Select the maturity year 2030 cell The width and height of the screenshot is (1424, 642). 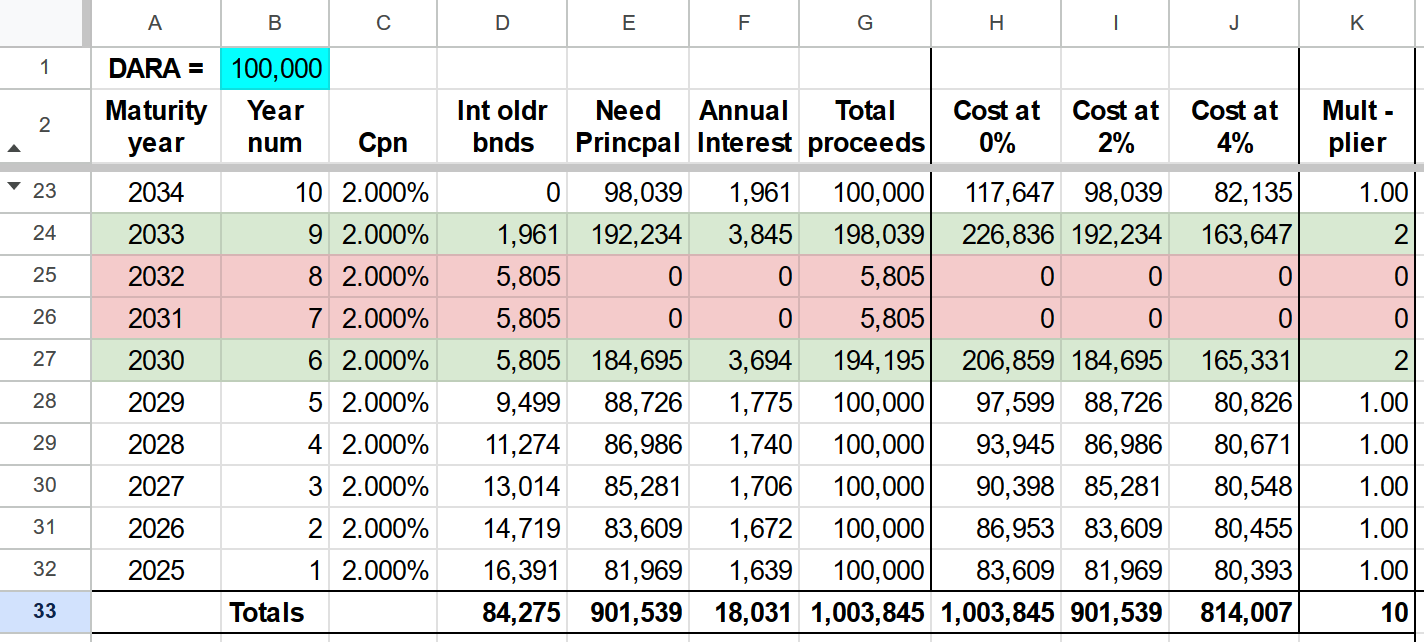pos(155,360)
